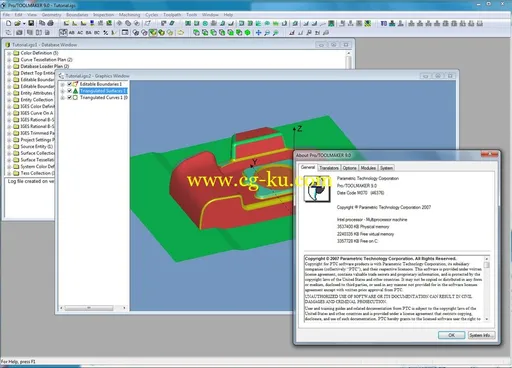Select the Entity Attributes tree row
512x368 pixels.
35,93
